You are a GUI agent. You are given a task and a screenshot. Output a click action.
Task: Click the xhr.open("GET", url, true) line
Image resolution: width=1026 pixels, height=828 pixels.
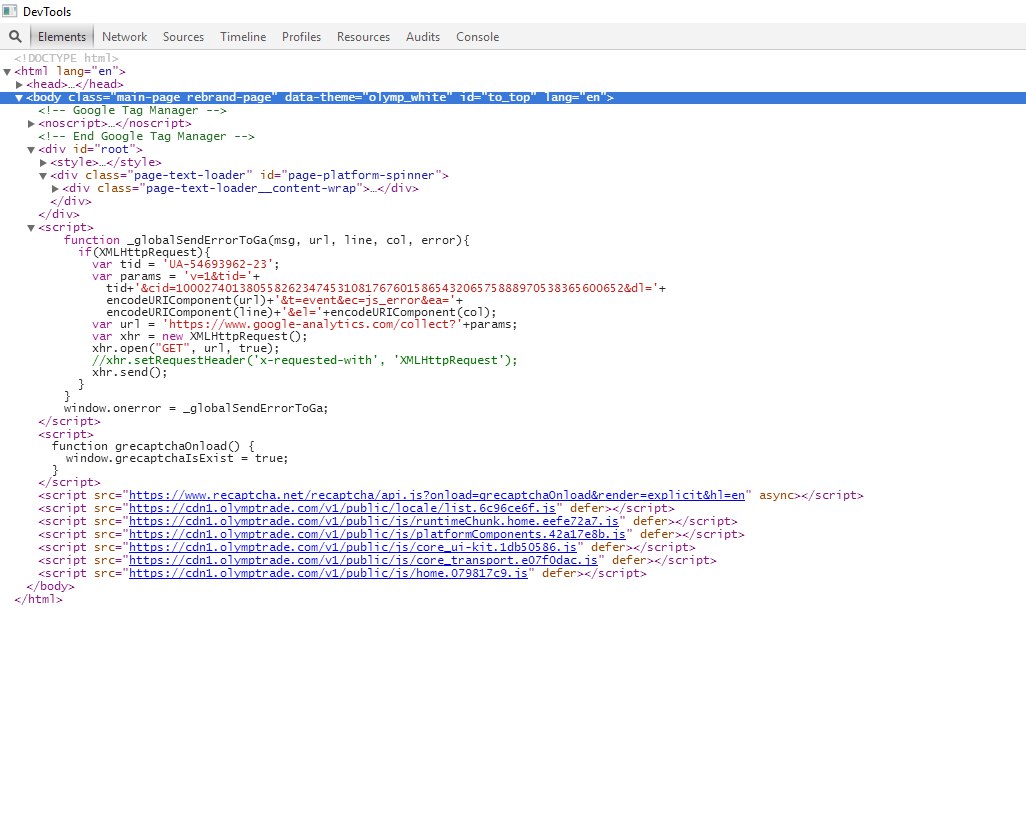pos(186,348)
